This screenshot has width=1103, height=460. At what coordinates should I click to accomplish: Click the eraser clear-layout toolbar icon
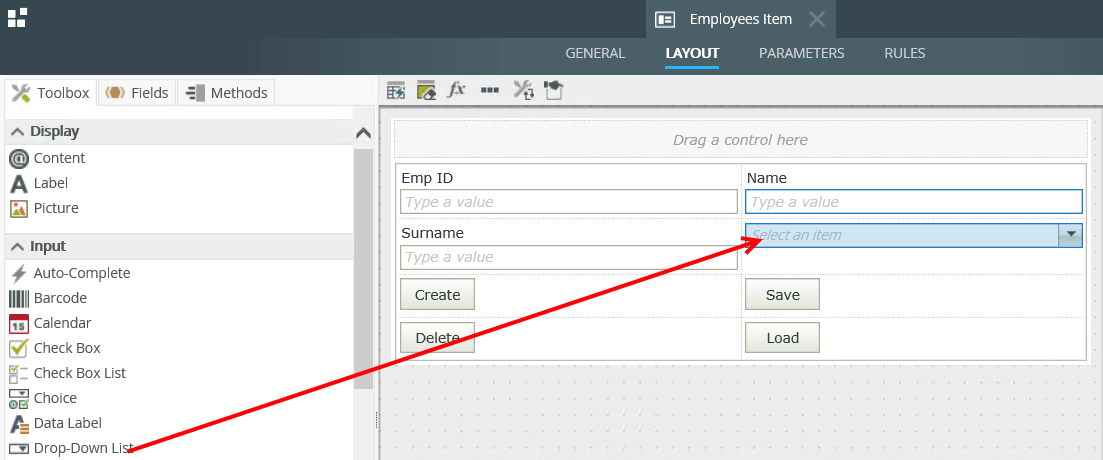[427, 90]
